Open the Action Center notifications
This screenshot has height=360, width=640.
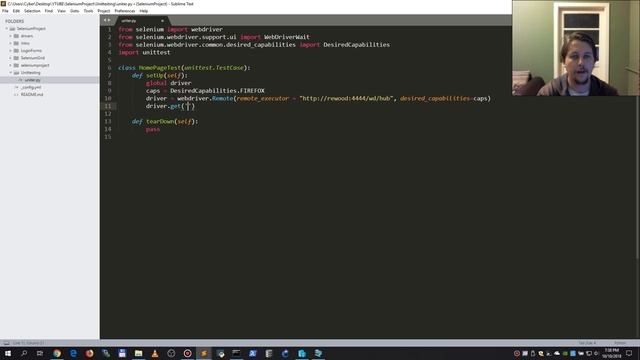click(x=629, y=353)
